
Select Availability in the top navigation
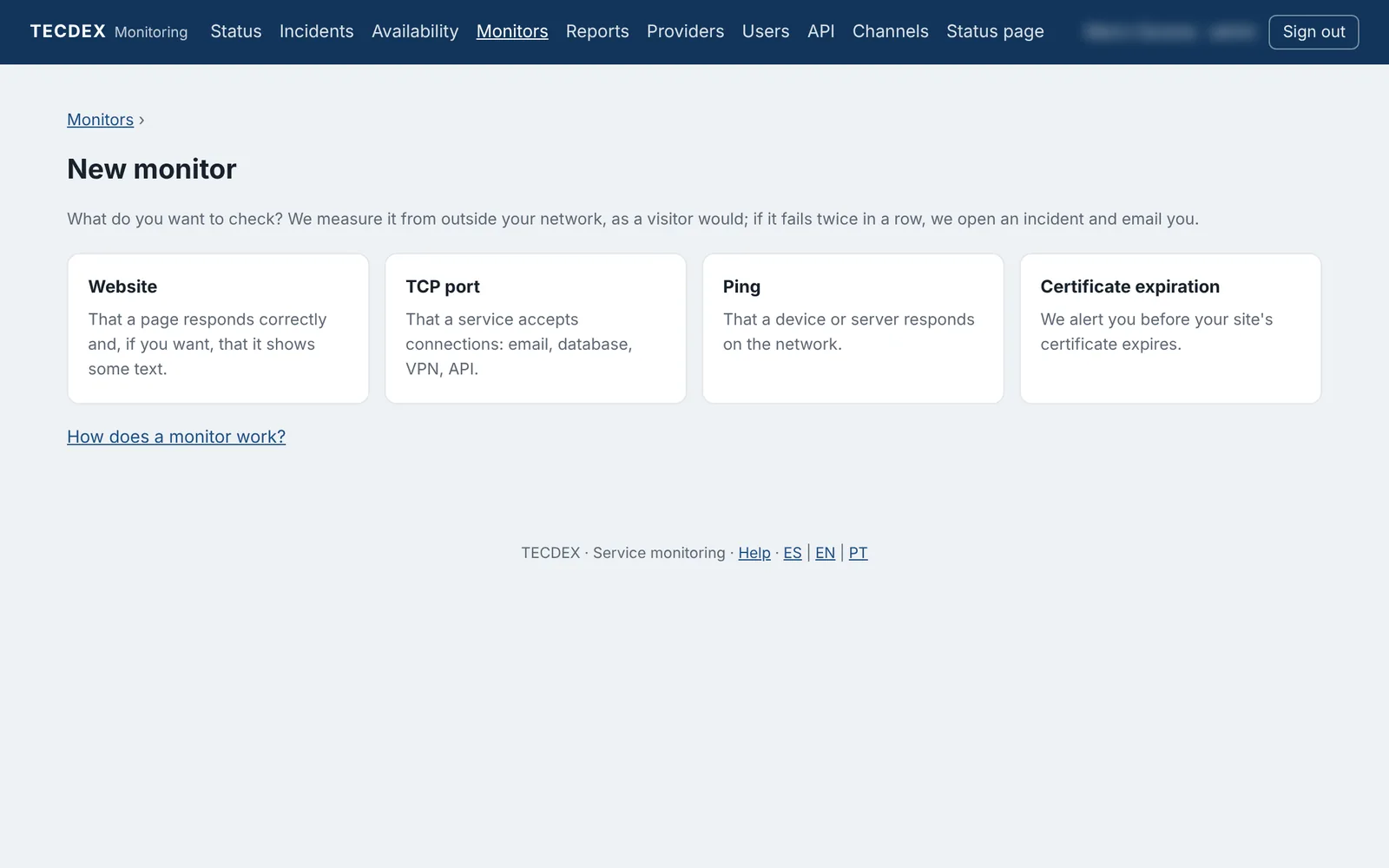coord(415,31)
